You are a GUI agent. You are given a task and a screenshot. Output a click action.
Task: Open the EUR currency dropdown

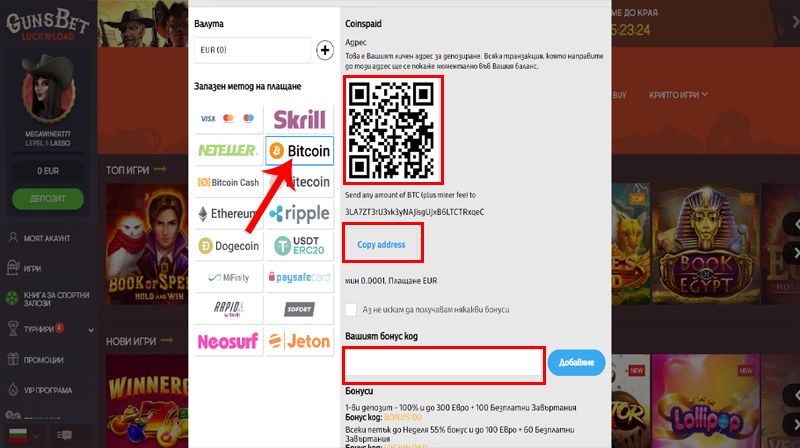(252, 50)
